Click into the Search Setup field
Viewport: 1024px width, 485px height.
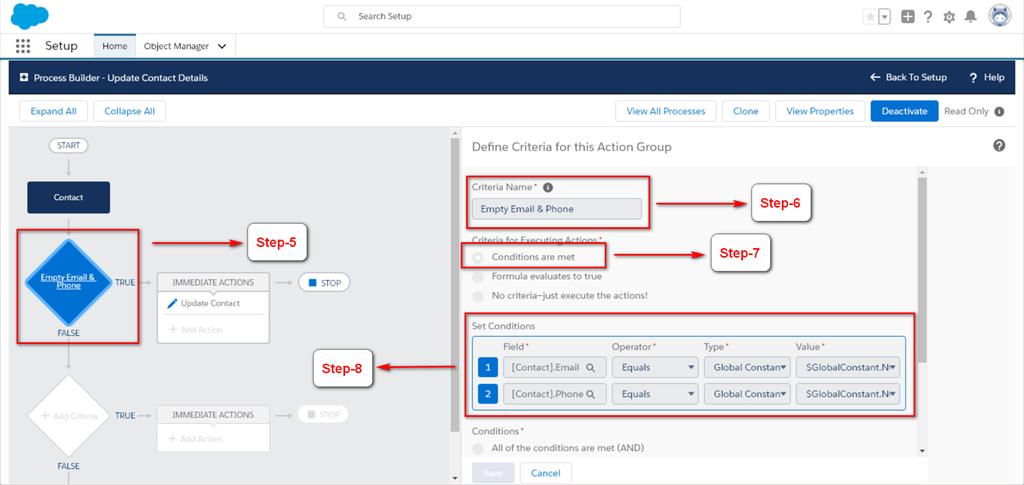click(x=502, y=16)
